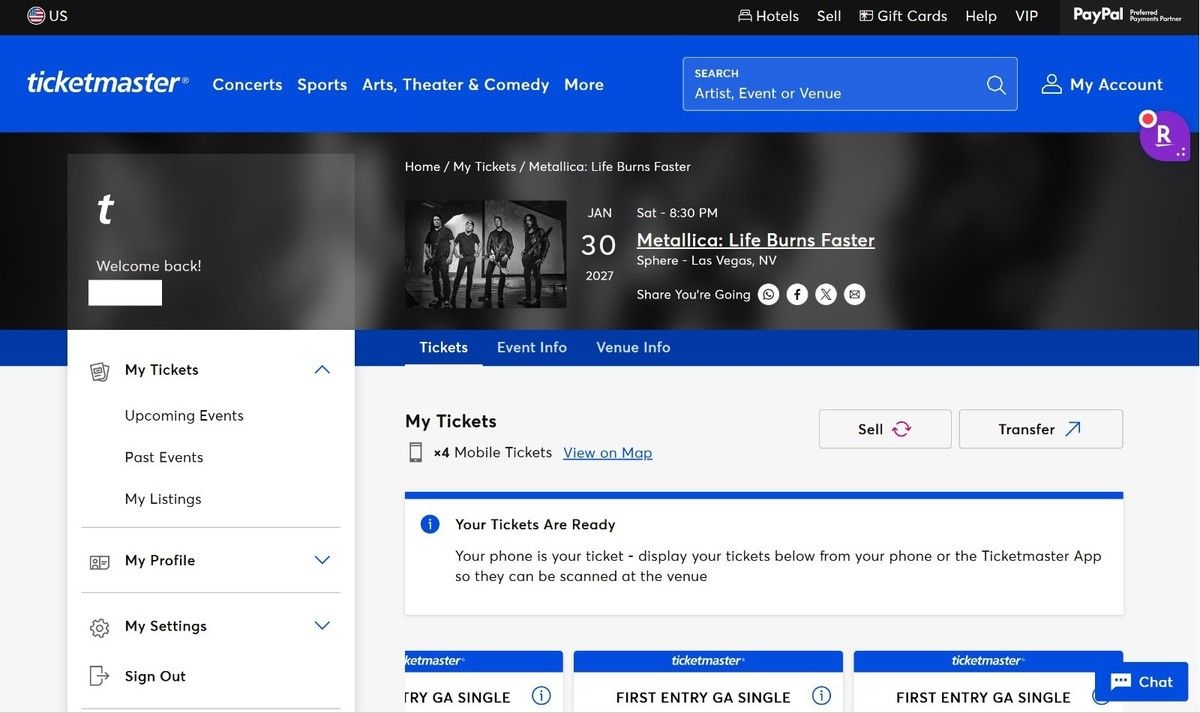Viewport: 1200px width, 713px height.
Task: Click the Metallica event thumbnail image
Action: [486, 254]
